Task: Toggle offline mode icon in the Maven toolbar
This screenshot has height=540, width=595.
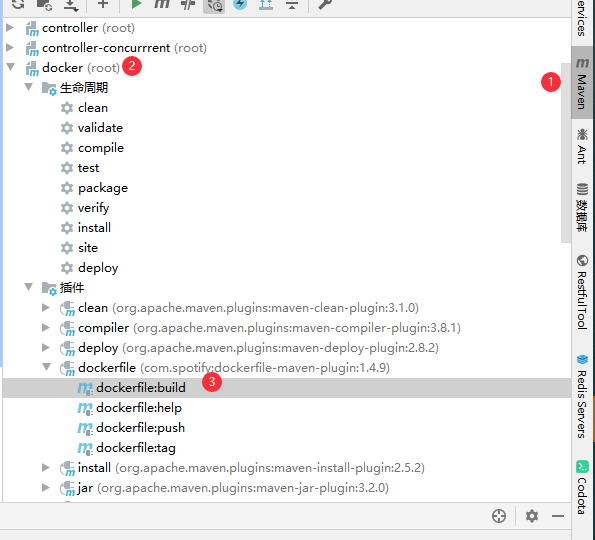Action: pyautogui.click(x=188, y=4)
